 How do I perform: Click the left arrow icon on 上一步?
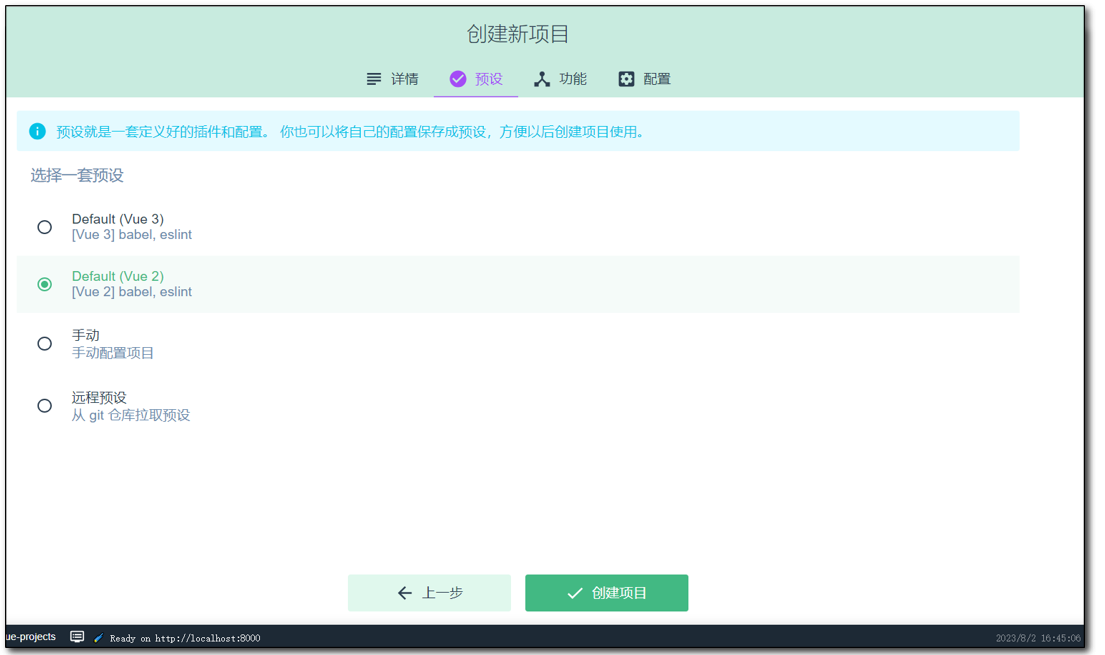(404, 593)
